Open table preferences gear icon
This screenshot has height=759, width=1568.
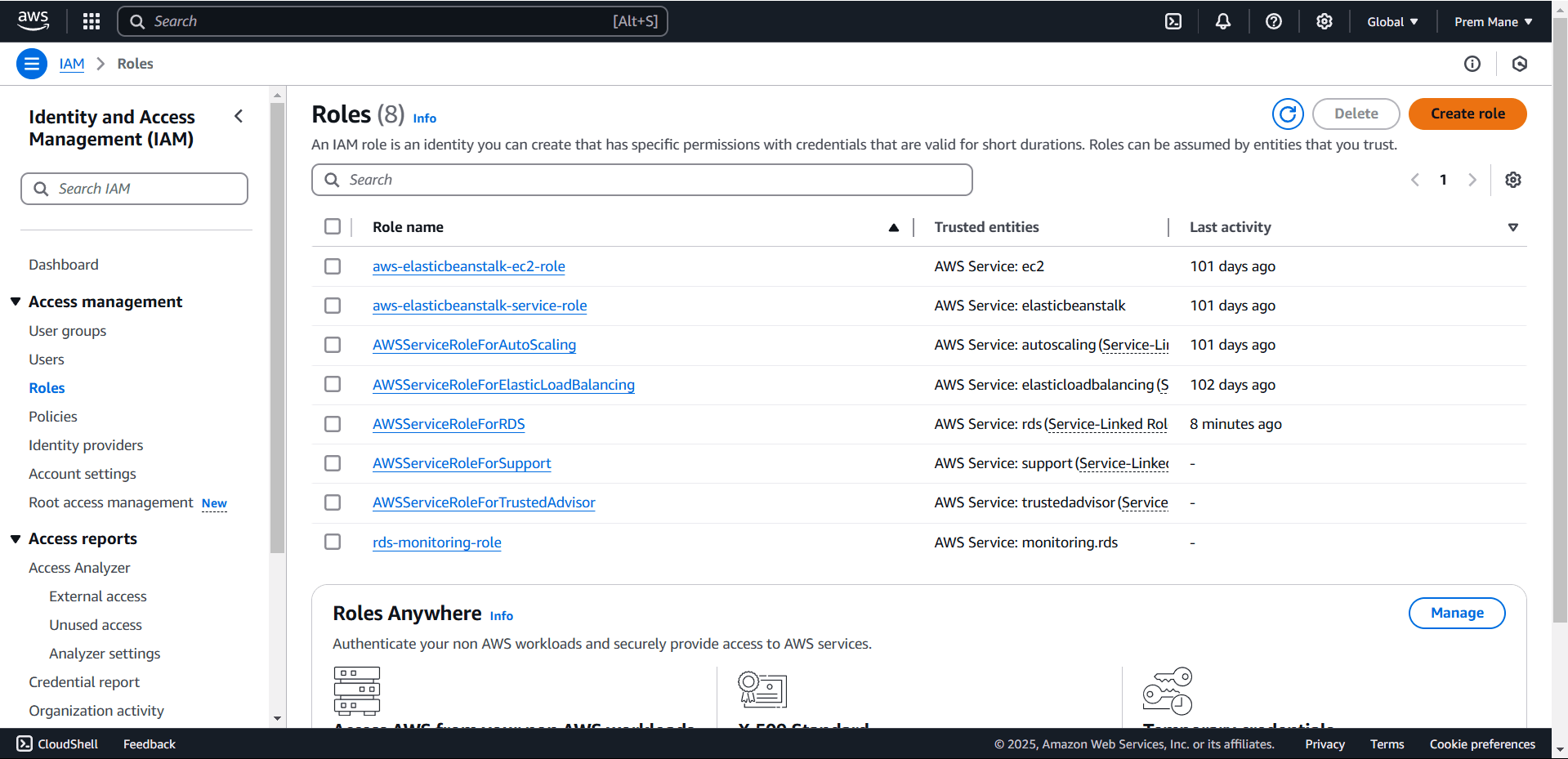pyautogui.click(x=1513, y=180)
